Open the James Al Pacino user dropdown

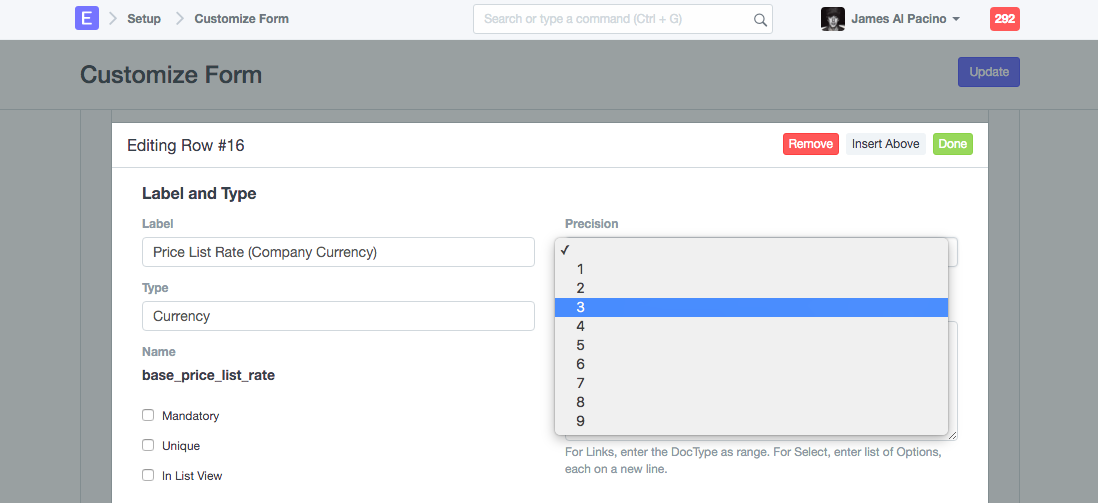tap(905, 19)
